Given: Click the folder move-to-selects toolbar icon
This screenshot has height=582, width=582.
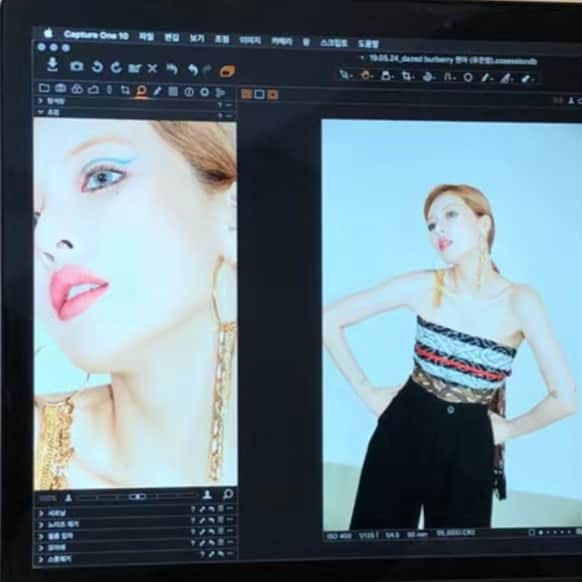Looking at the screenshot, I should (134, 68).
